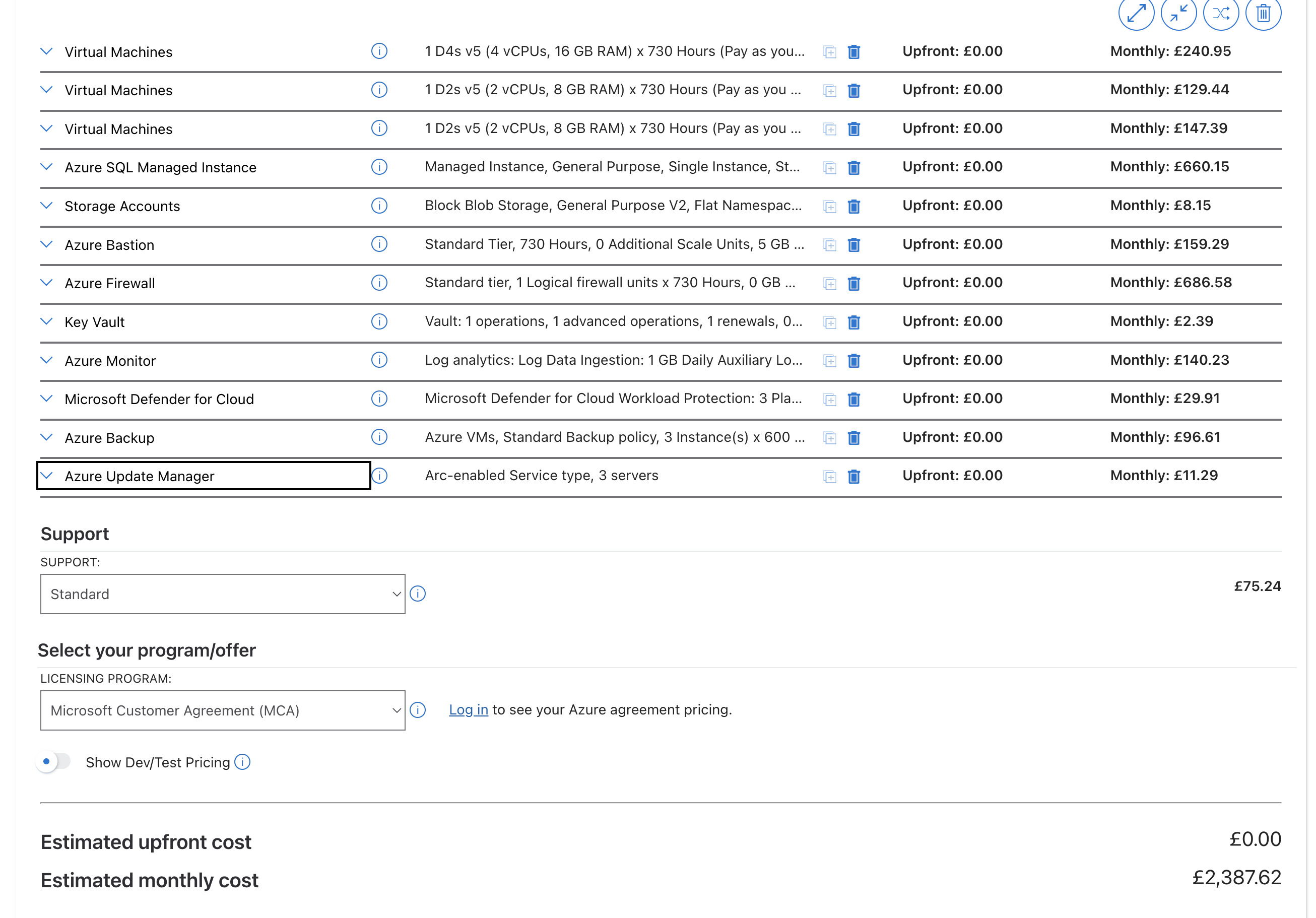Clone the Azure Update Manager row
Image resolution: width=1316 pixels, height=918 pixels.
click(829, 477)
